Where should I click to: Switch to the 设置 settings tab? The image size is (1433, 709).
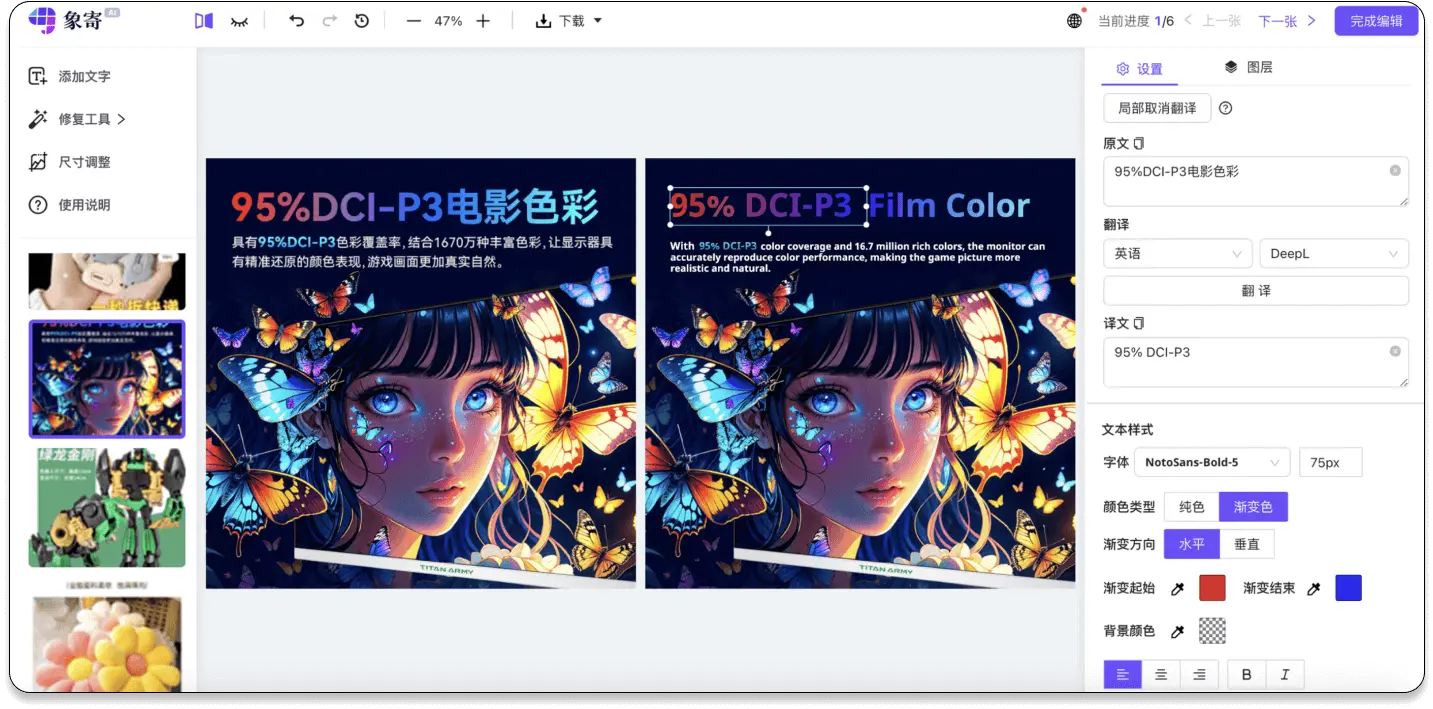tap(1139, 69)
